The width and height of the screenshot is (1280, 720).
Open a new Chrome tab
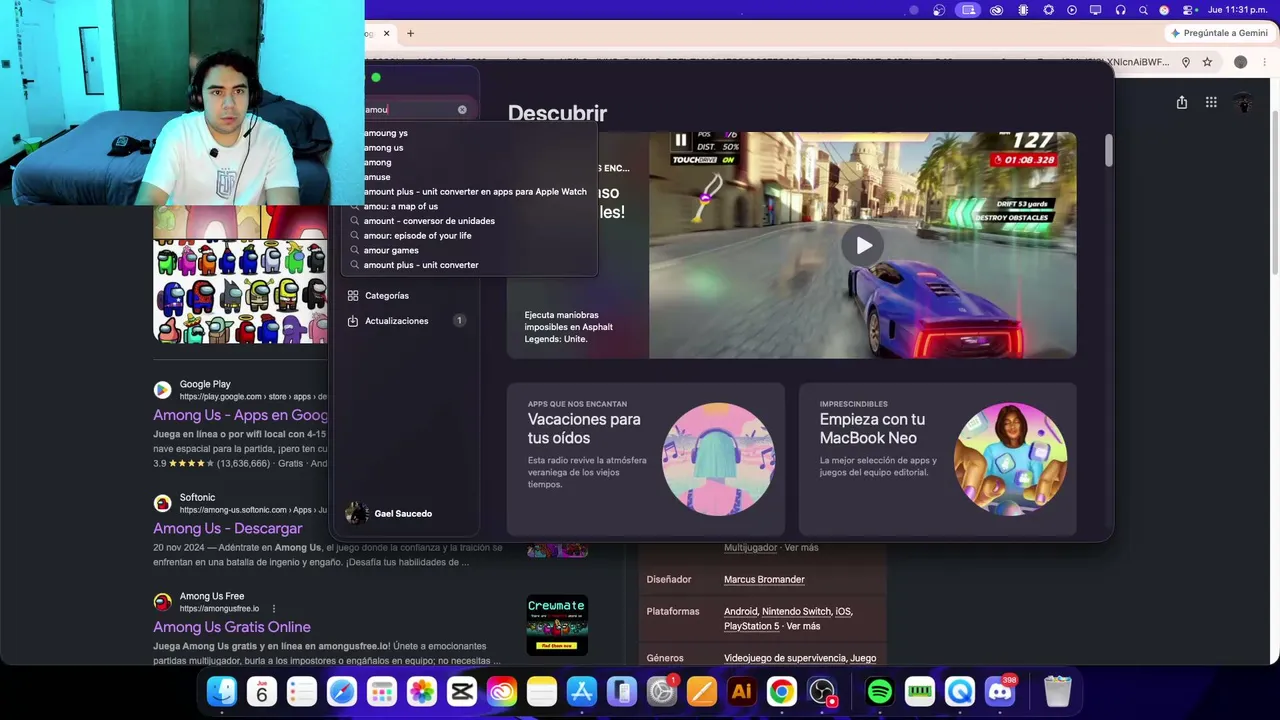tap(410, 33)
